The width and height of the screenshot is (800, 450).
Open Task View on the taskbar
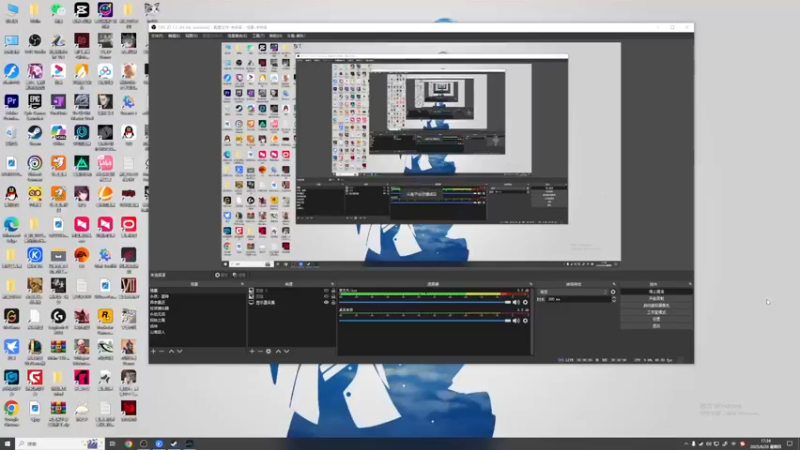pos(112,444)
